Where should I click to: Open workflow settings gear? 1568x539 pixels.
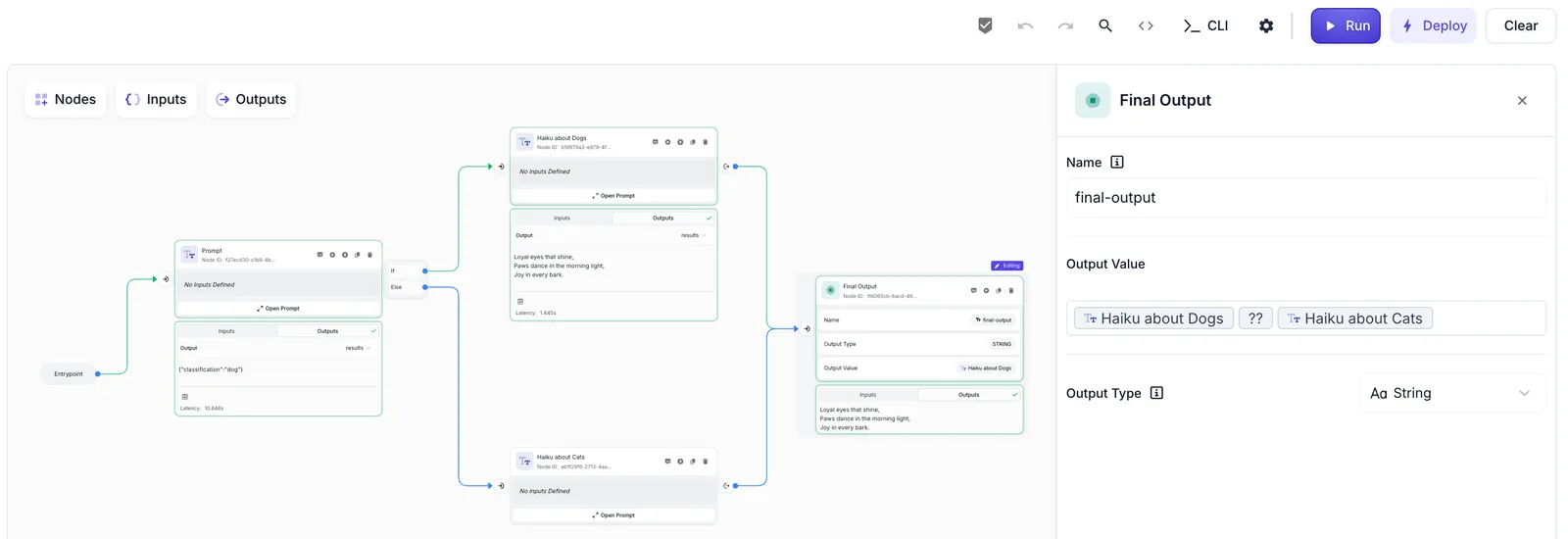pyautogui.click(x=1266, y=25)
